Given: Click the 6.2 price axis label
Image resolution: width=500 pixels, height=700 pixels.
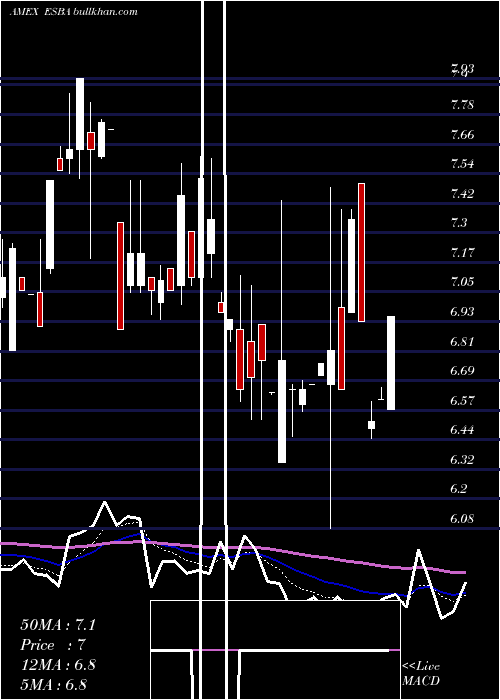Looking at the screenshot, I should click(459, 488).
